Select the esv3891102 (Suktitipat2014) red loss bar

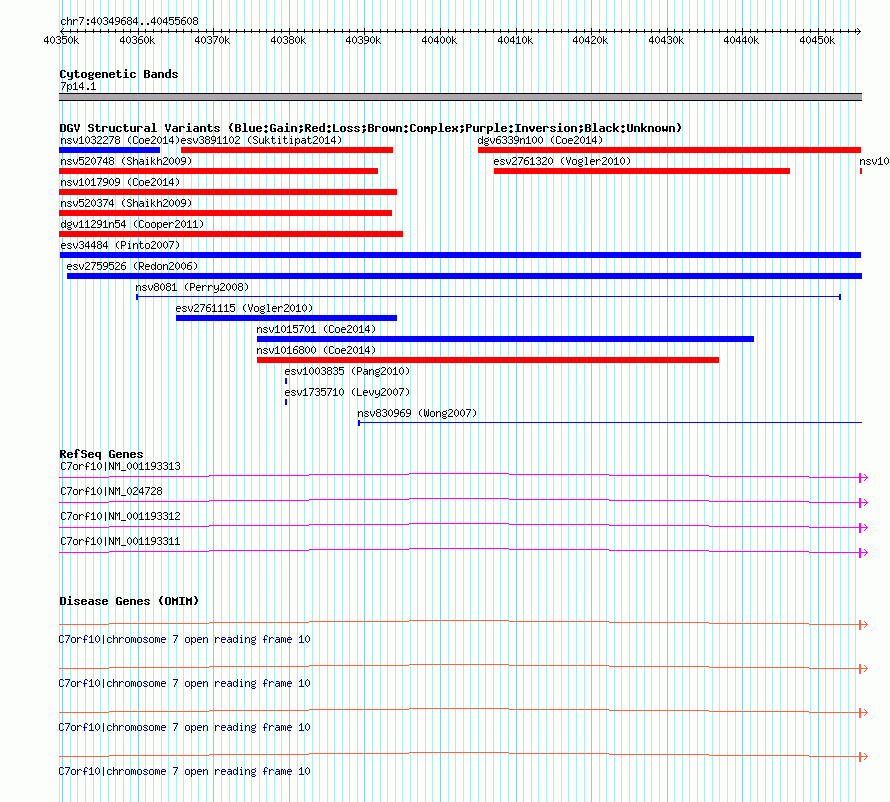(287, 150)
